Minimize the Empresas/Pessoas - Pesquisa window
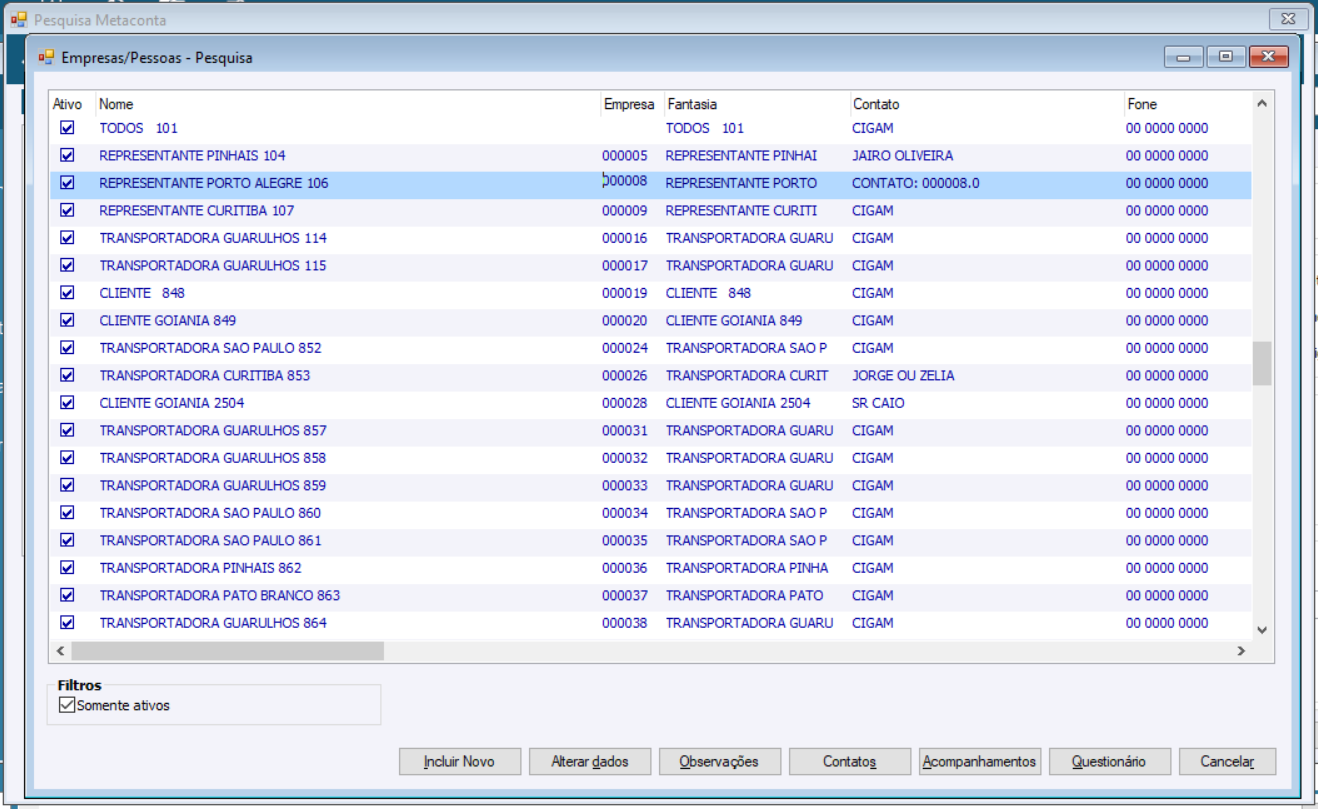This screenshot has height=809, width=1318. coord(1184,57)
